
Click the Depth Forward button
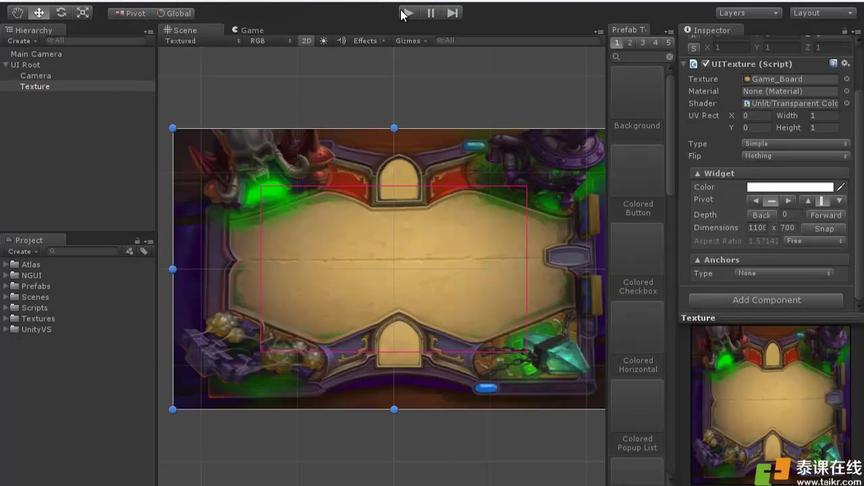click(825, 215)
